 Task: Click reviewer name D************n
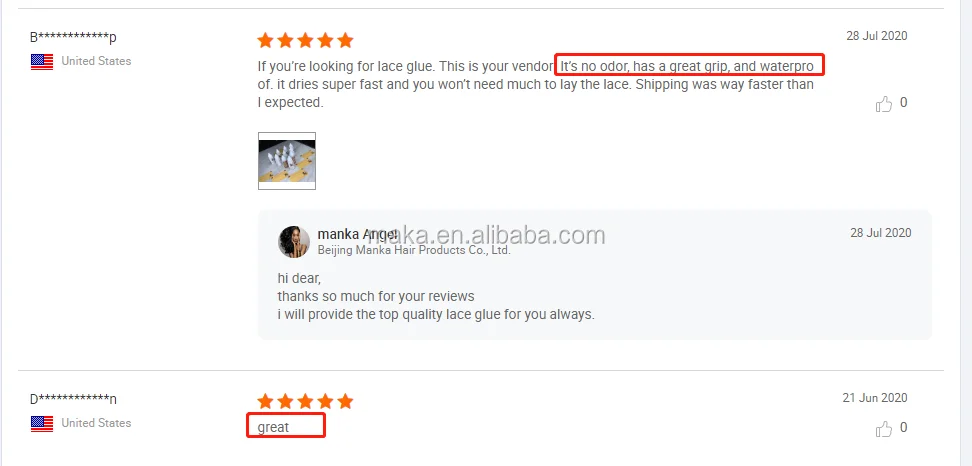73,399
